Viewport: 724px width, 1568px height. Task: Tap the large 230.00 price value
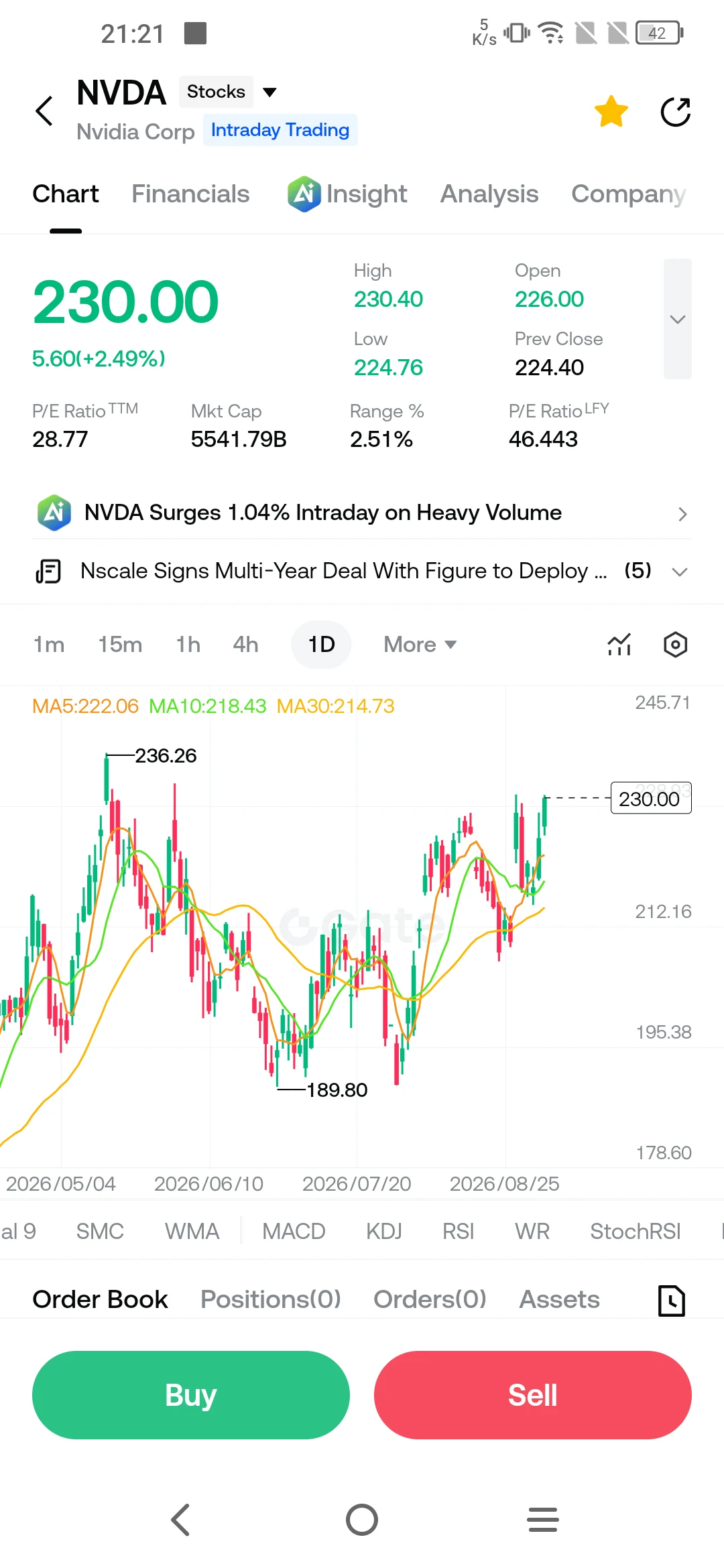126,302
